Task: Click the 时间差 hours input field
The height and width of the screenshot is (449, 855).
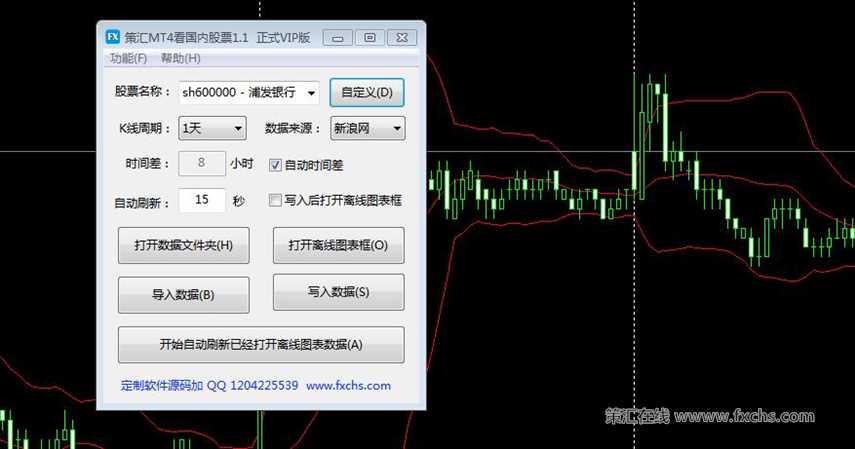Action: [x=202, y=163]
